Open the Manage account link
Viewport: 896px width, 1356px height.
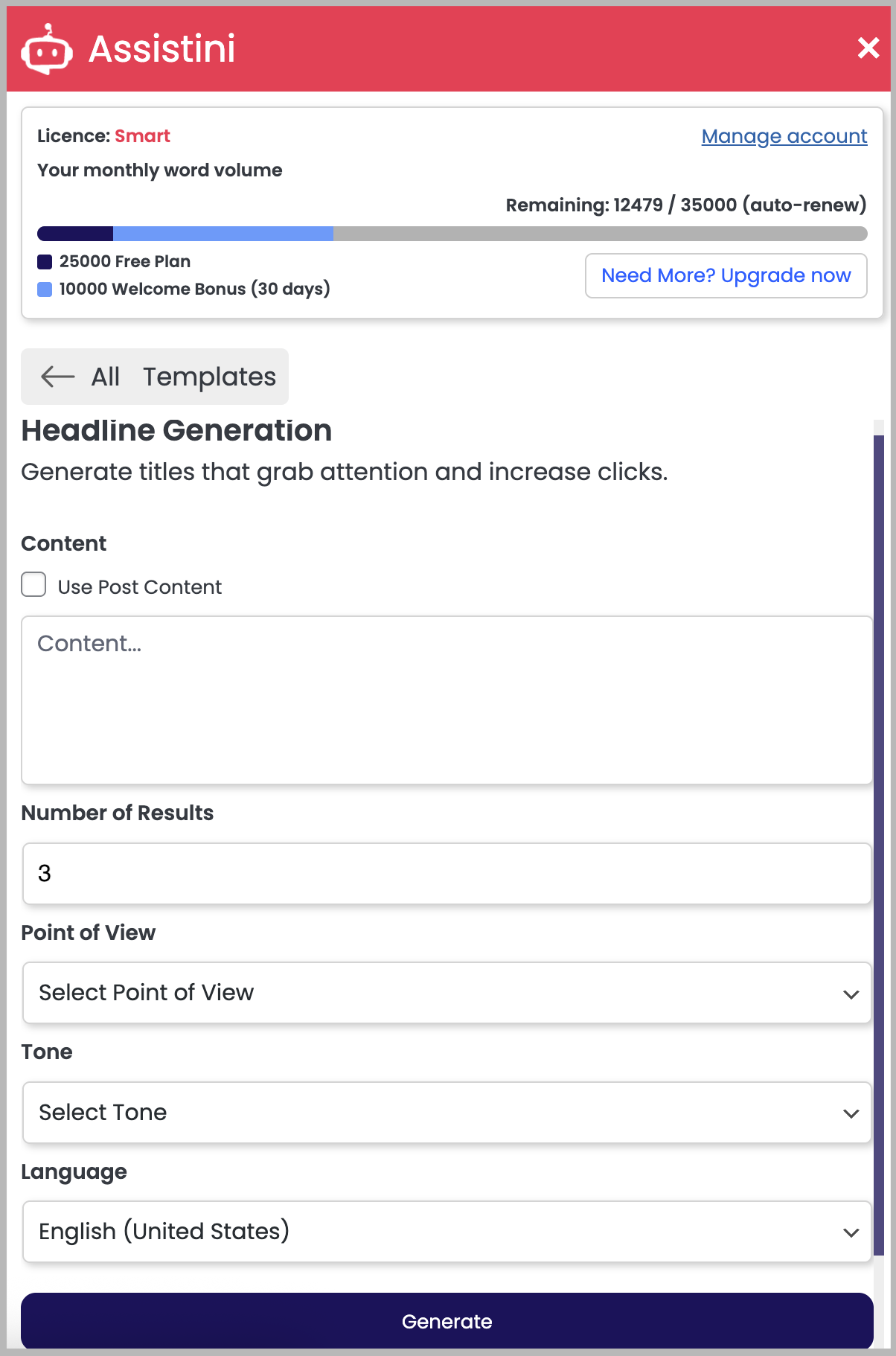784,136
